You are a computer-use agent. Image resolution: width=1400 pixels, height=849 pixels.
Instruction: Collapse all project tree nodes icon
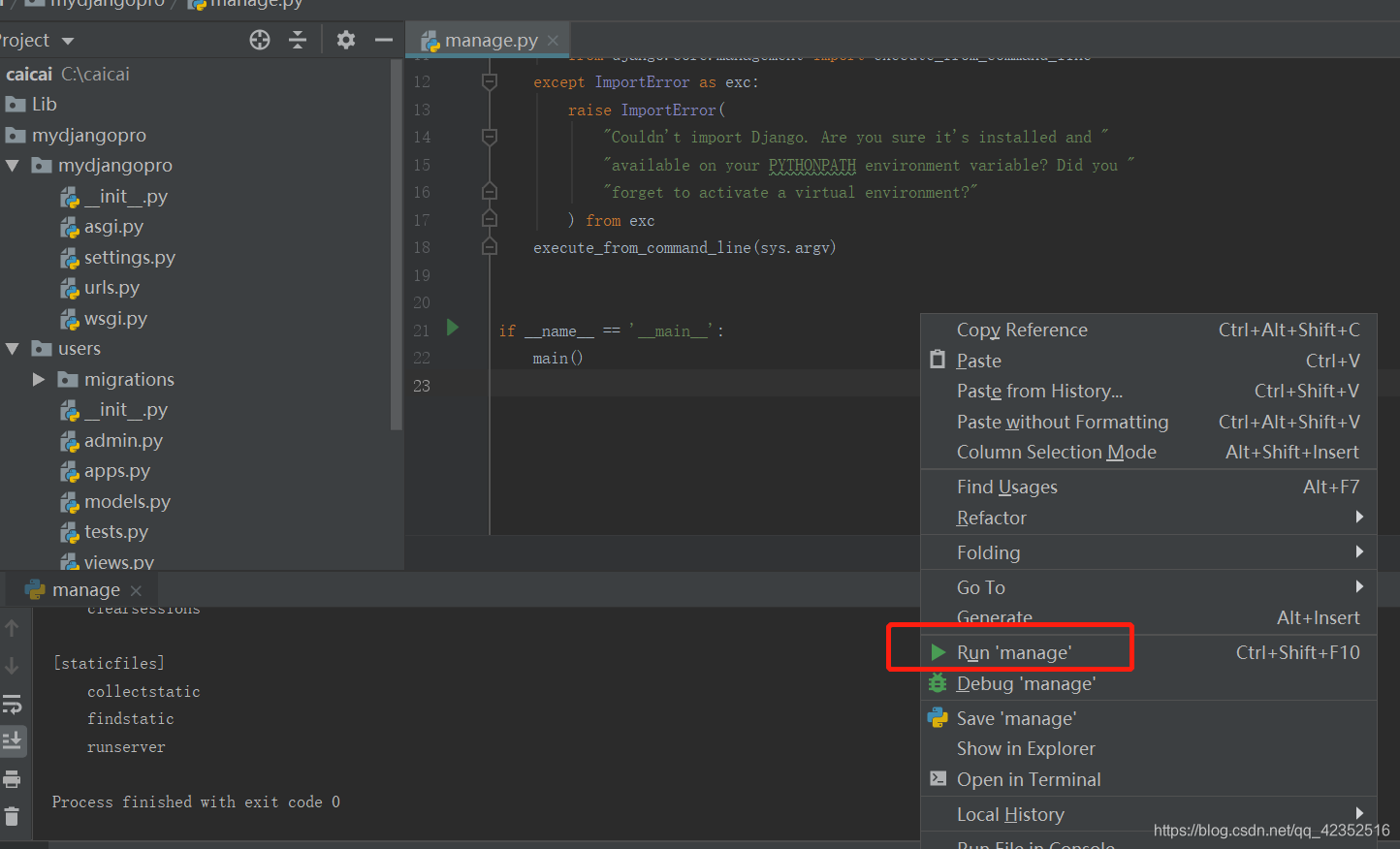(x=298, y=40)
